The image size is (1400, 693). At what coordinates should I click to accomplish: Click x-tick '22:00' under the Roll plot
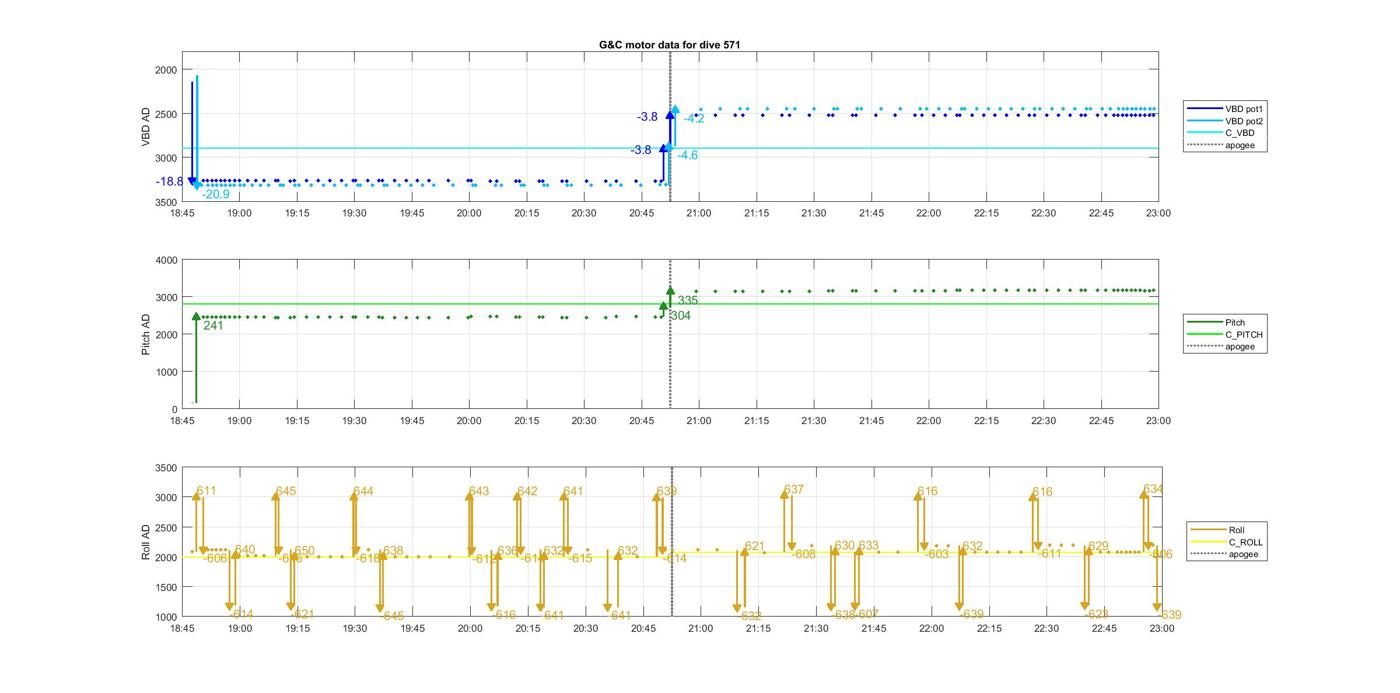(931, 628)
